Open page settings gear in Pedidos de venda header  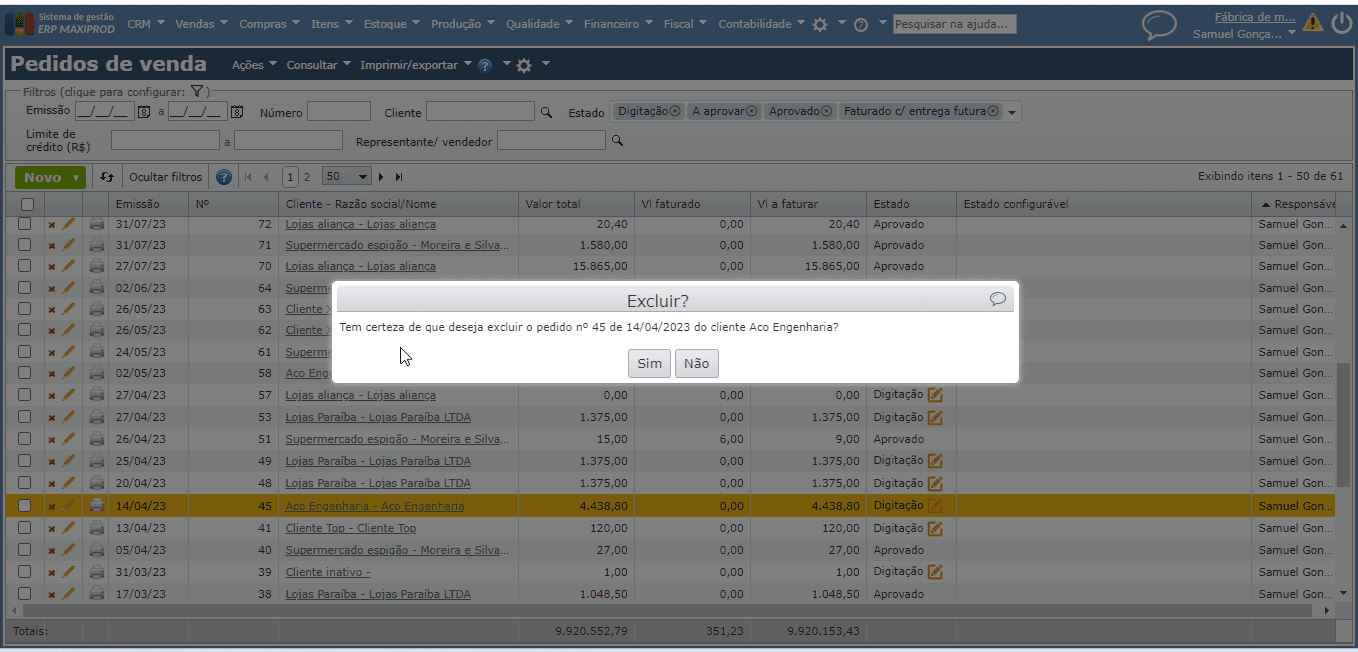[524, 65]
